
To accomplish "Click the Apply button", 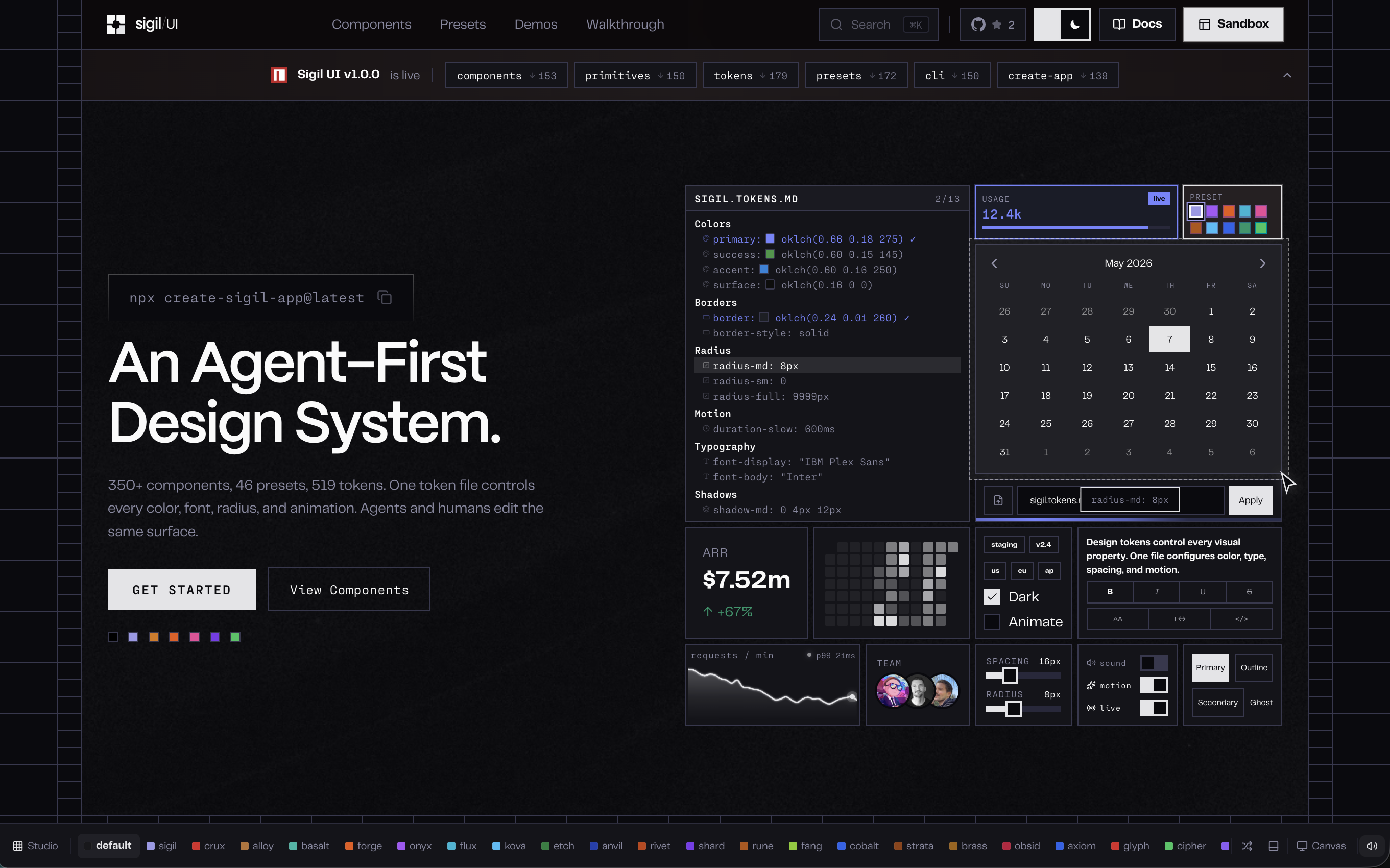I will [x=1250, y=500].
